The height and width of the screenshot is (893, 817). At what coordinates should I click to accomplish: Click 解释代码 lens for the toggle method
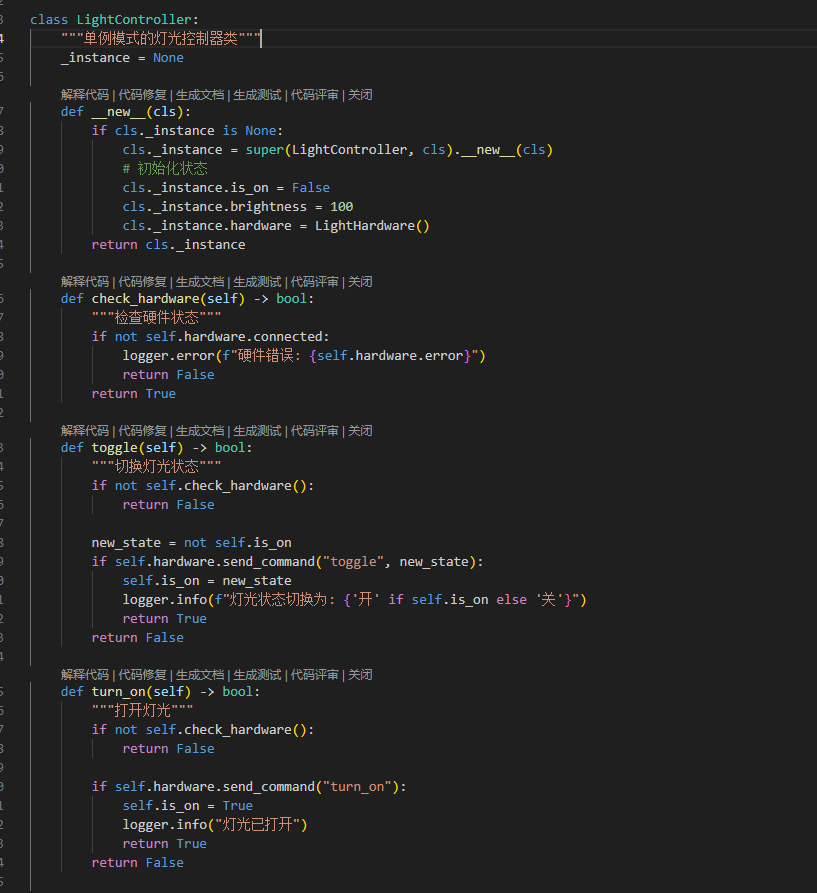(x=85, y=431)
